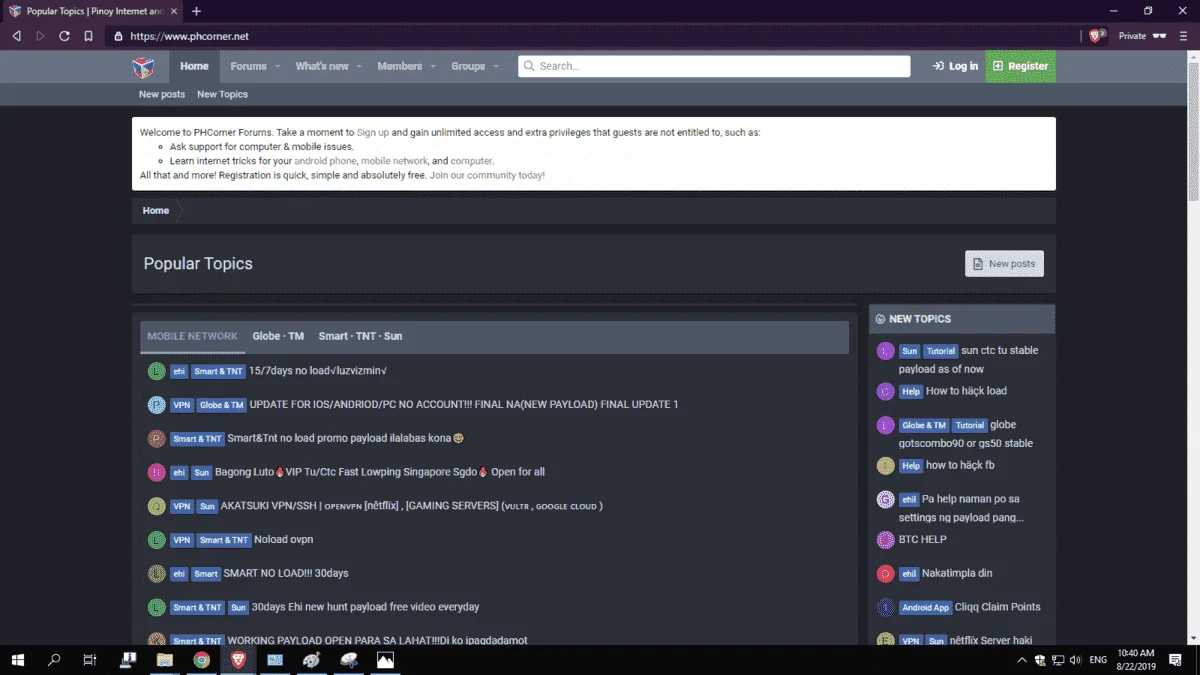Screen dimensions: 1200x675
Task: Follow the Sign up link in welcome notice
Action: tap(373, 132)
